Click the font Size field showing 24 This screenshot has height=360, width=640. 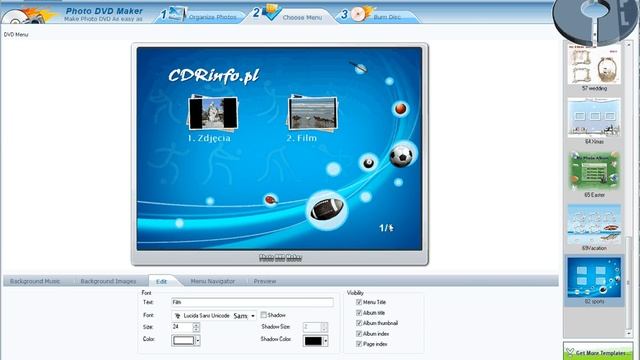[182, 327]
